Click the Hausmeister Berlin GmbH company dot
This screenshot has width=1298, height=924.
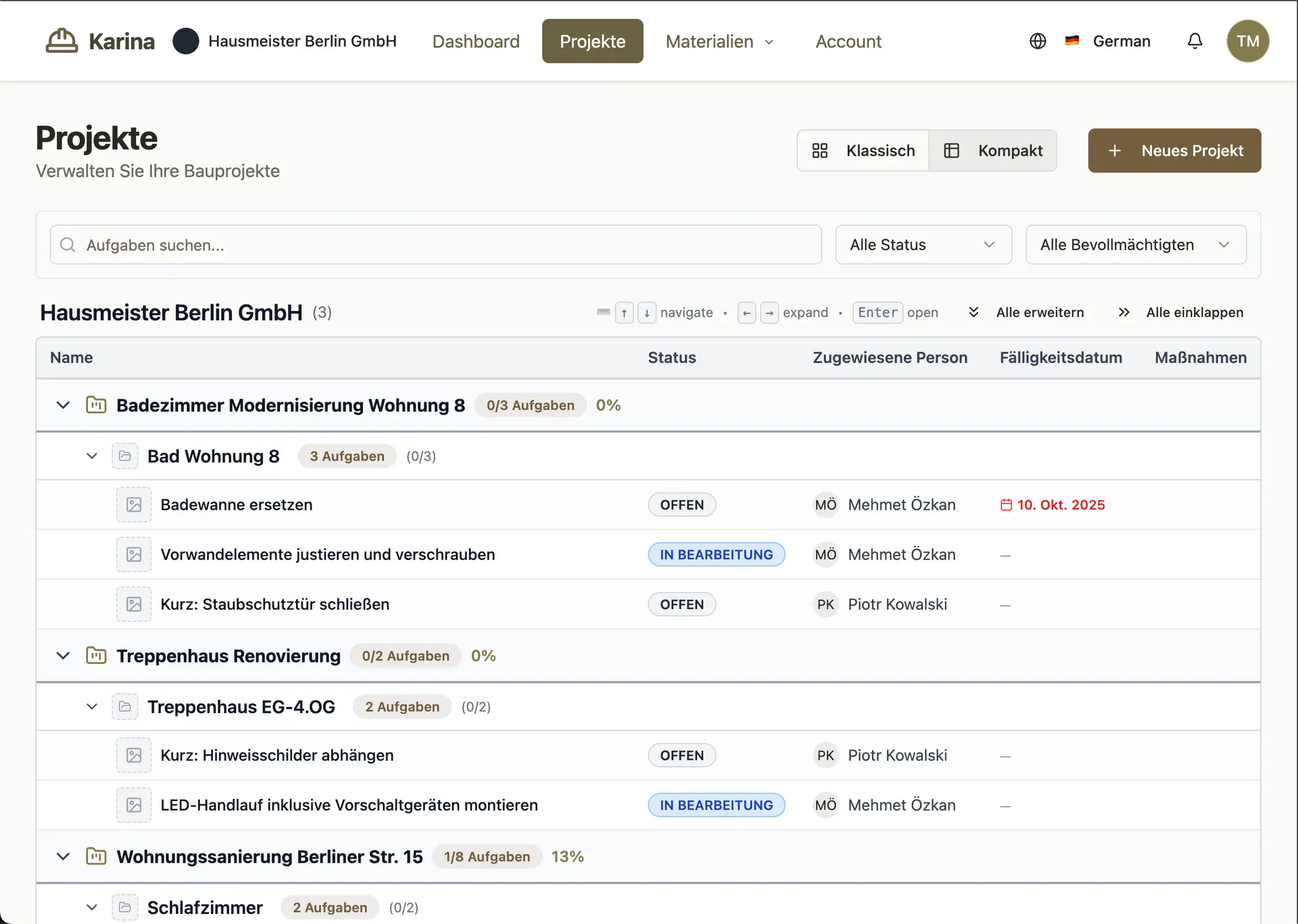pos(185,41)
